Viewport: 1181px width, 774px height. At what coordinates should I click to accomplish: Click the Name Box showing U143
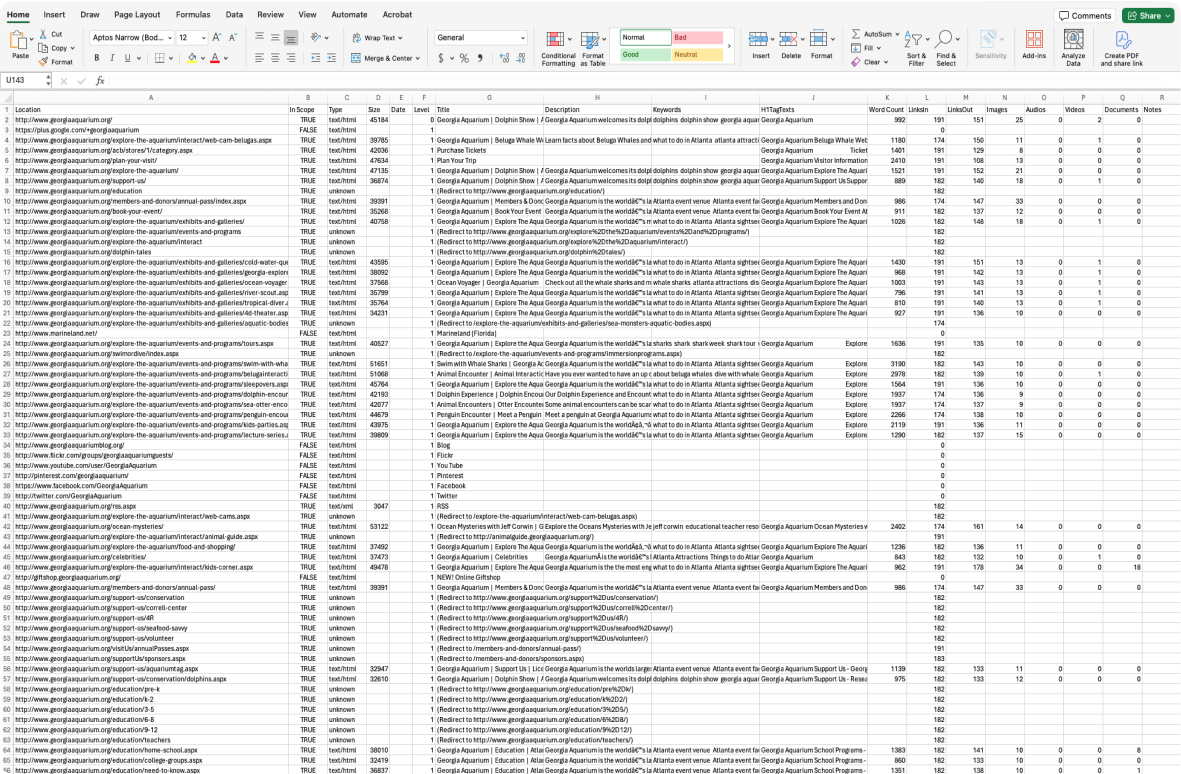click(24, 81)
